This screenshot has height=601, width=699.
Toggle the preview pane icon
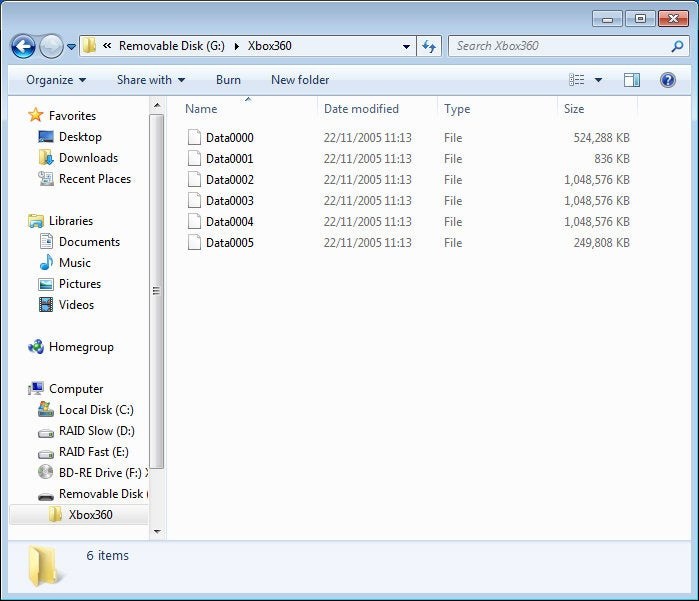click(632, 80)
